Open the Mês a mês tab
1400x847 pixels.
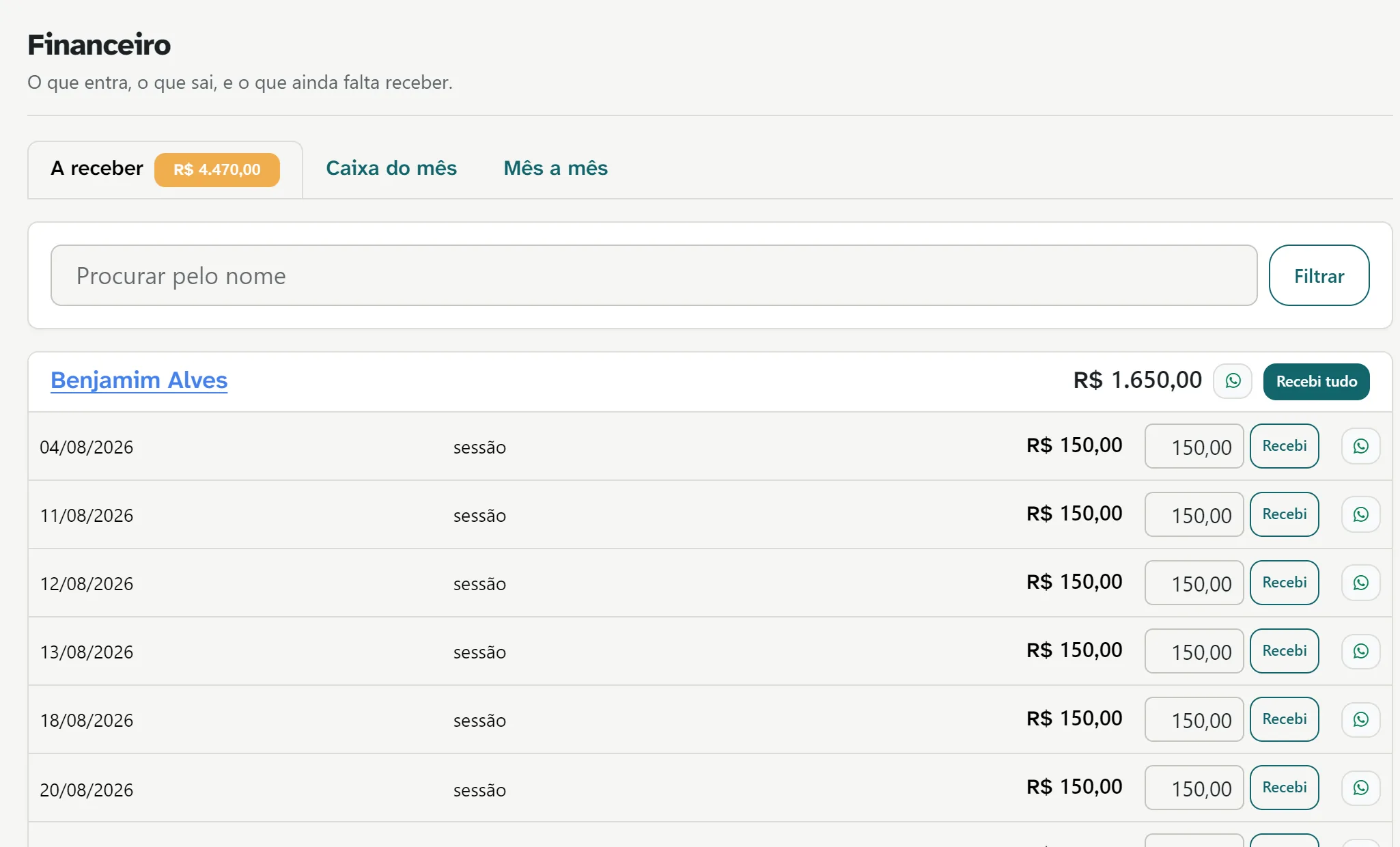tap(555, 168)
